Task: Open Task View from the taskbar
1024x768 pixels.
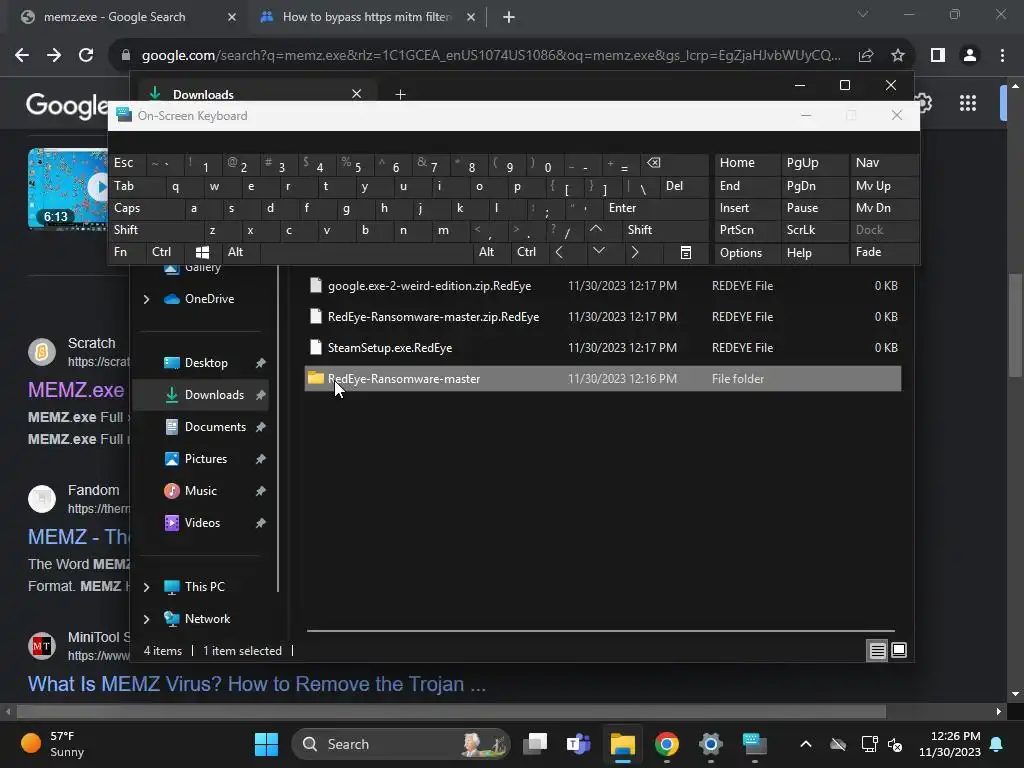Action: (x=535, y=744)
